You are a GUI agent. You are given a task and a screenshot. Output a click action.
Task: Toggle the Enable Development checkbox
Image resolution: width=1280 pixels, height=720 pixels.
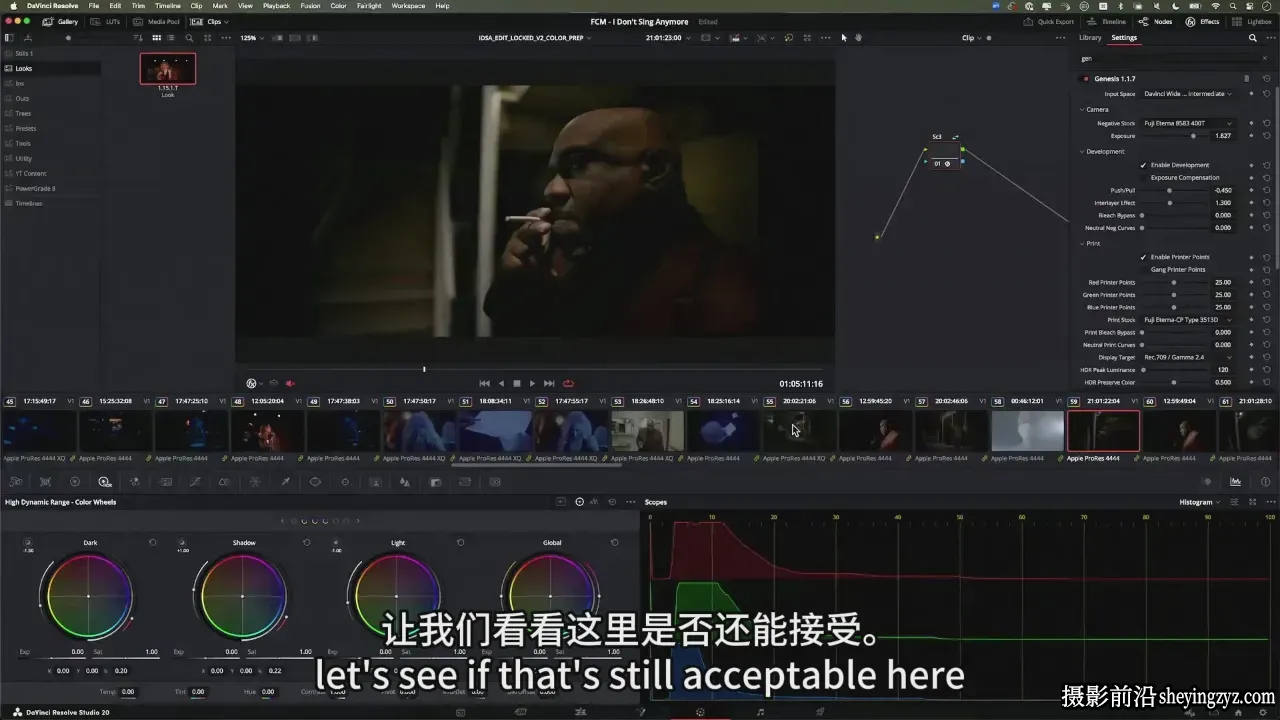tap(1144, 165)
